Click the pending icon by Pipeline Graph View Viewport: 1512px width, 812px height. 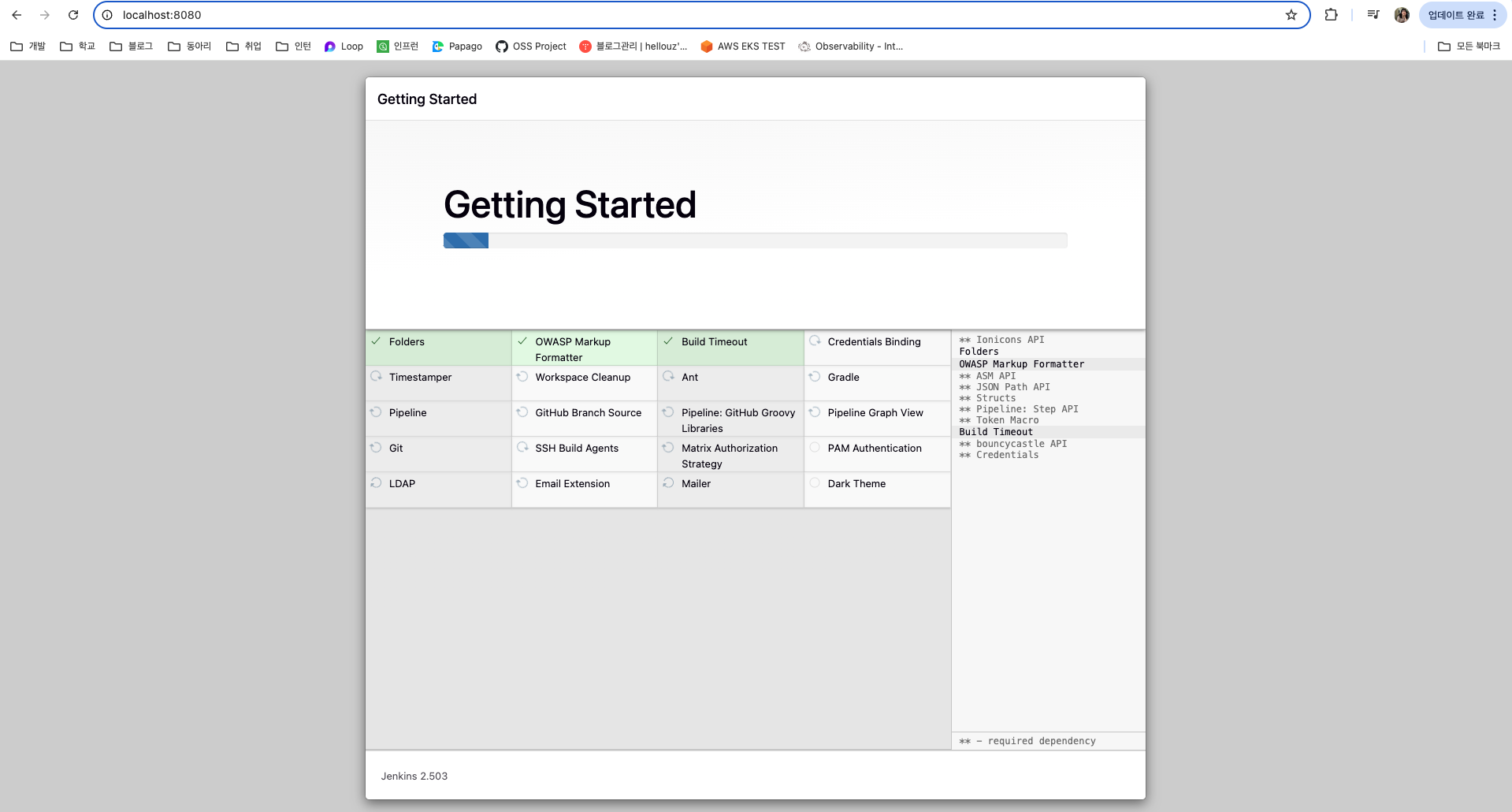point(815,412)
